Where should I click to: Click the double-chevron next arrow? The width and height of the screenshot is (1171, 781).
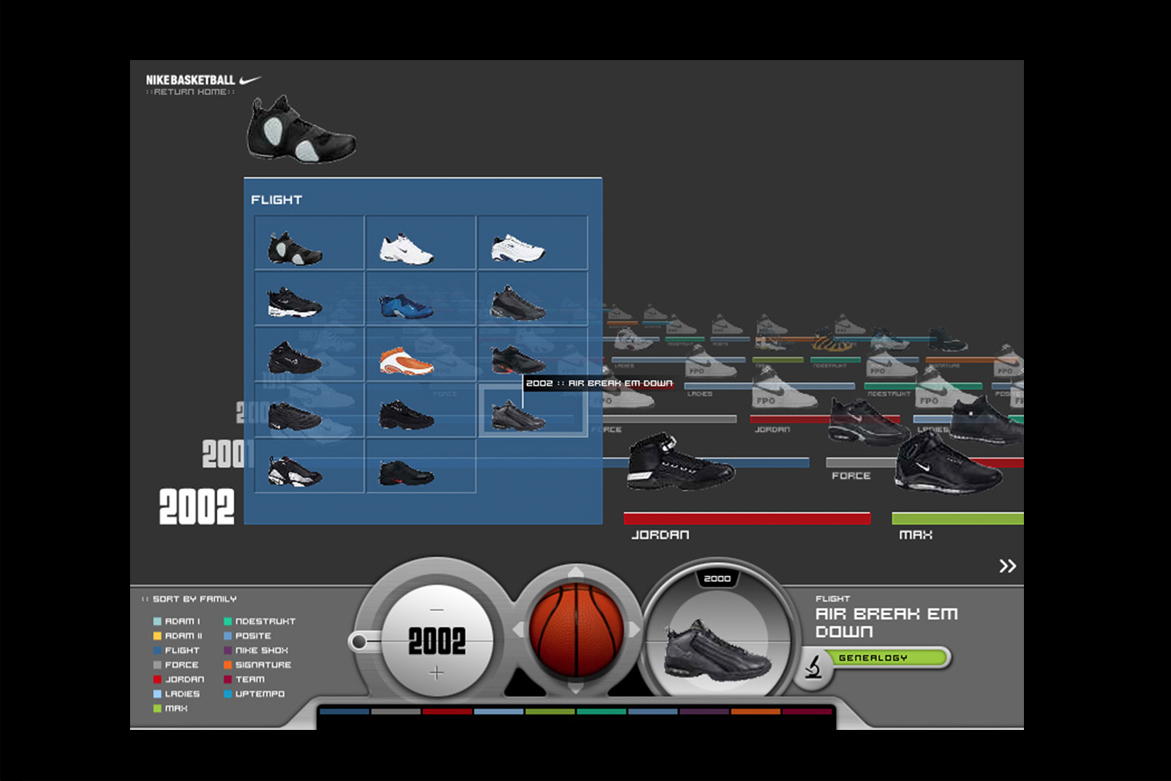[x=1007, y=566]
